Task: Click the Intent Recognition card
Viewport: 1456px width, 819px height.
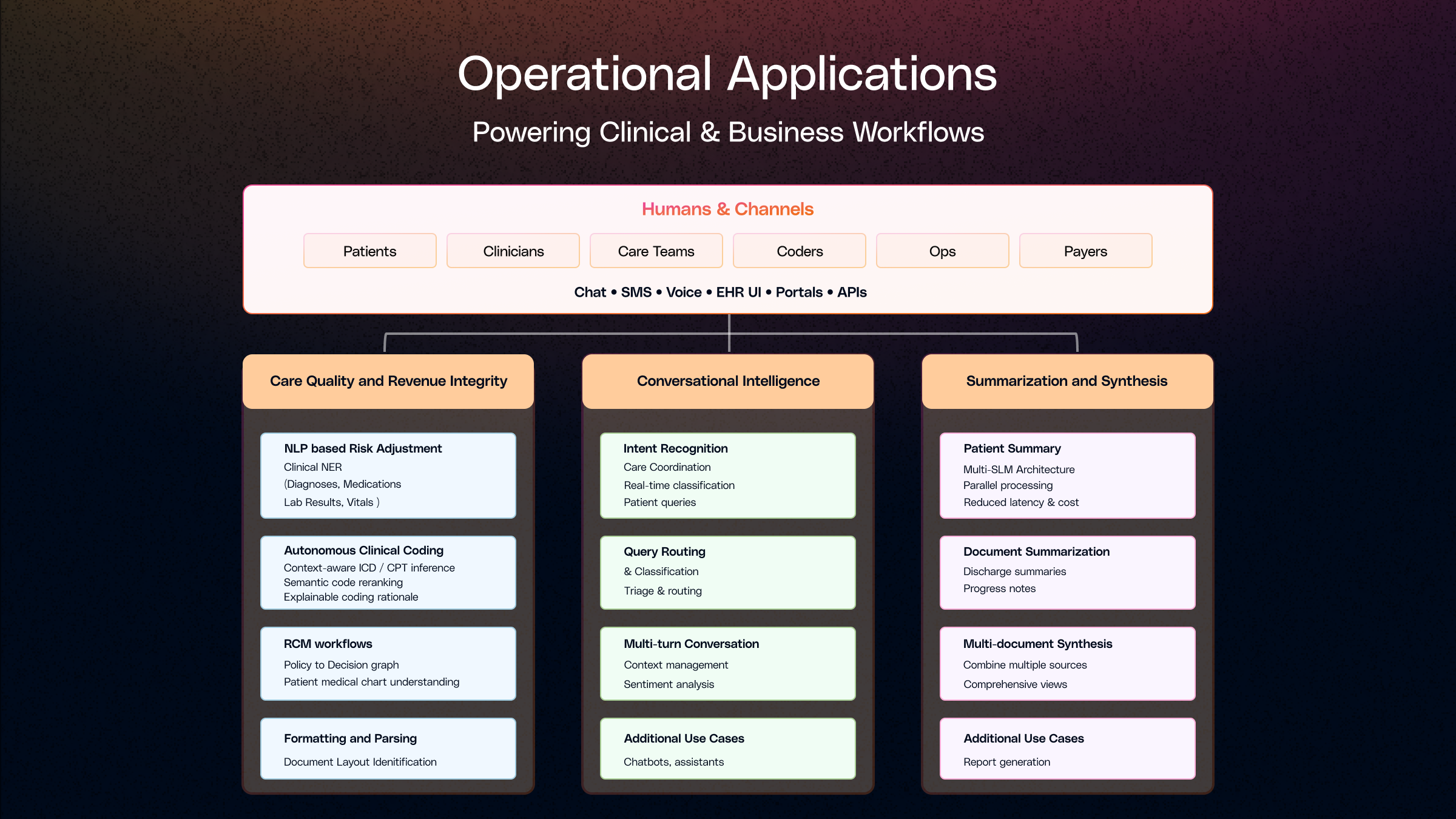Action: click(727, 475)
